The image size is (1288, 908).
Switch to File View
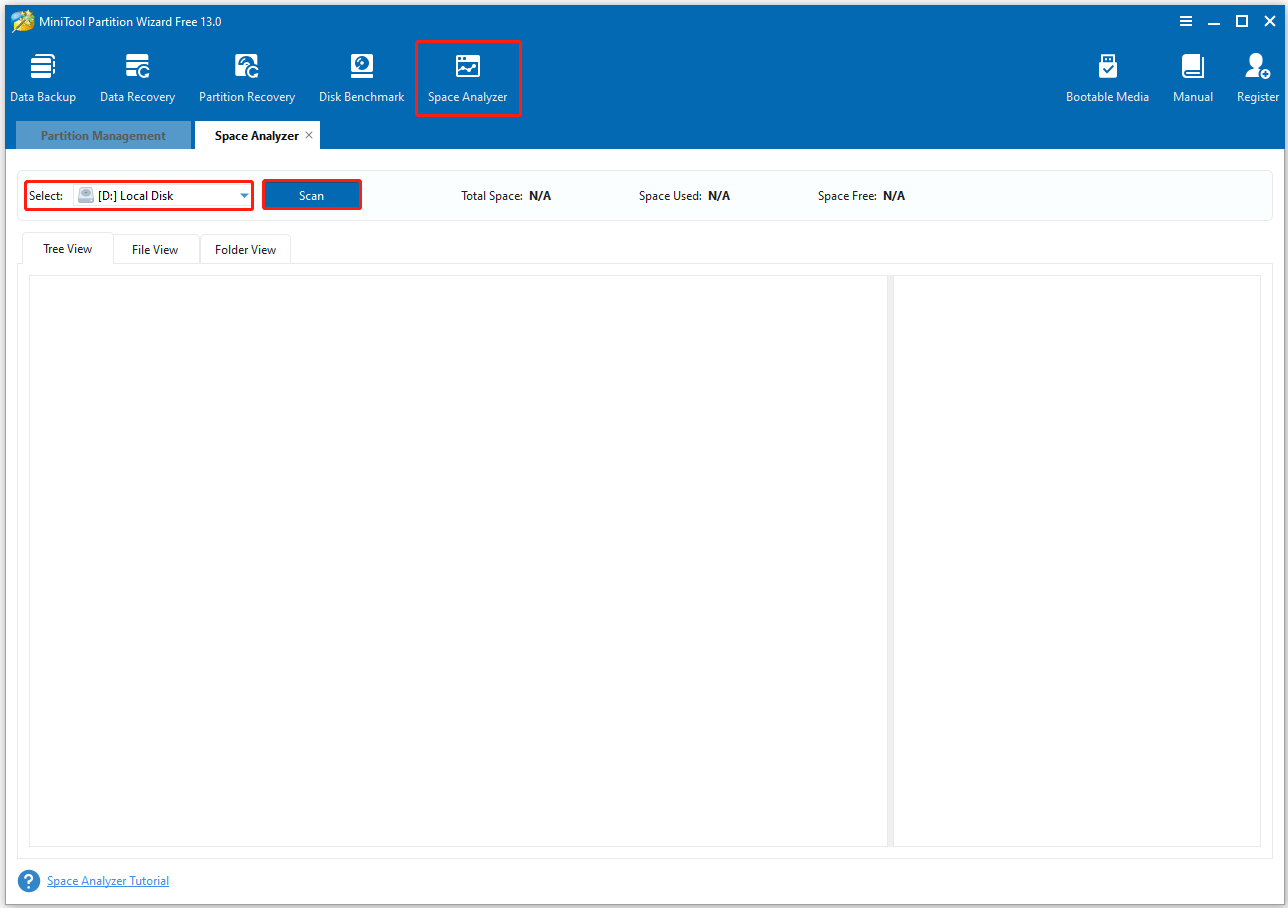(x=155, y=249)
